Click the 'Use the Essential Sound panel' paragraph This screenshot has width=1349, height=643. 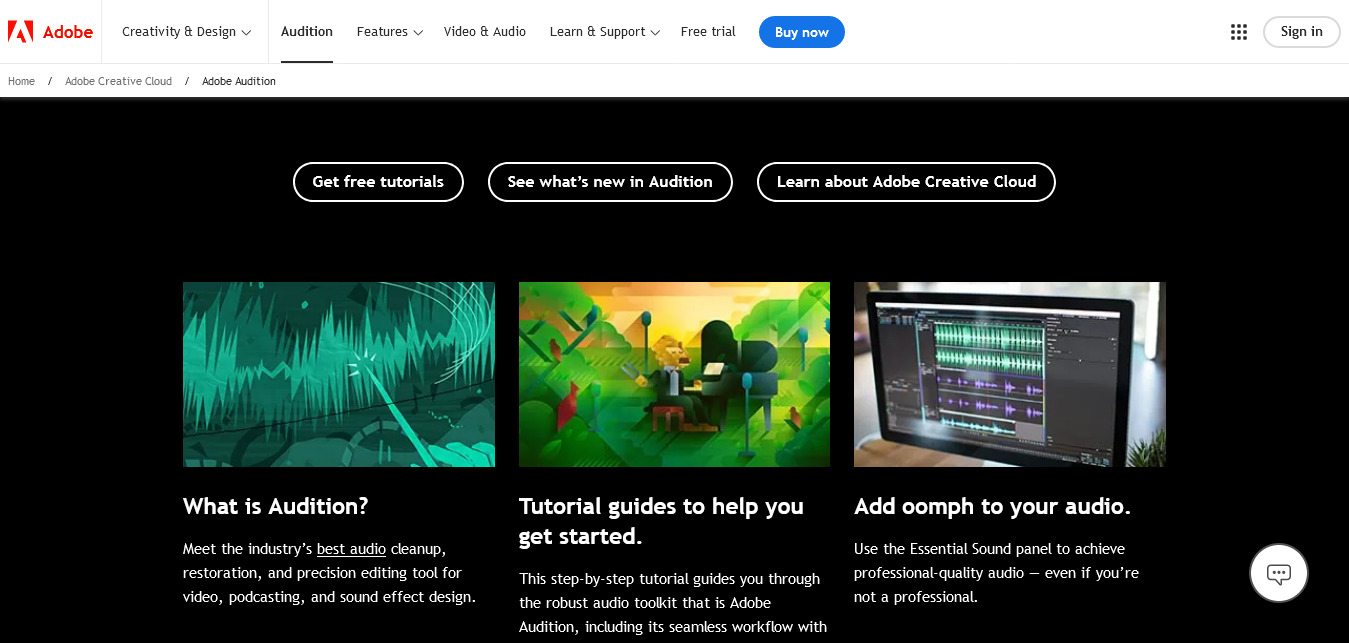(996, 573)
